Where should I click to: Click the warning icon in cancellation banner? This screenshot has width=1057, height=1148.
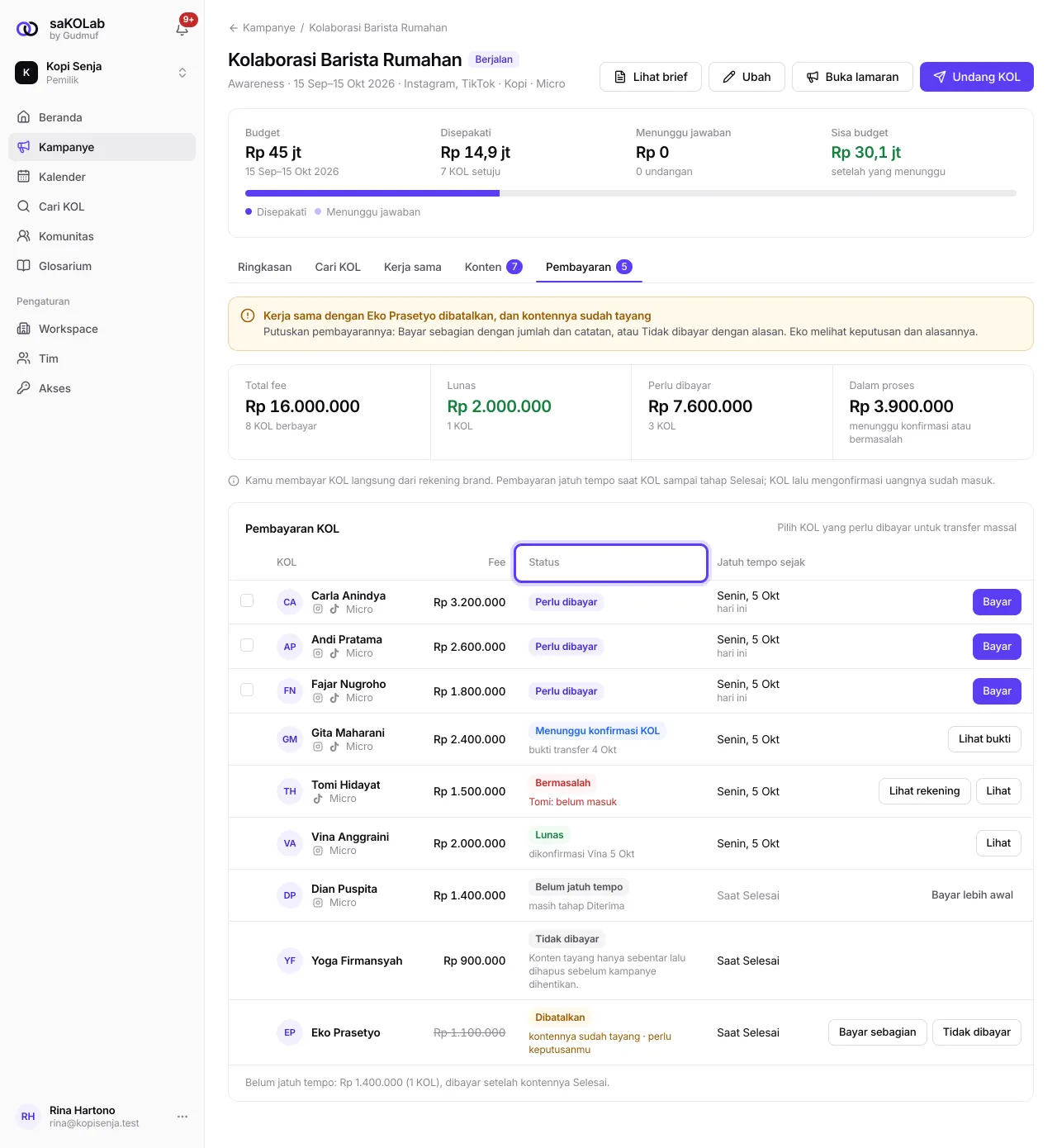click(x=248, y=315)
